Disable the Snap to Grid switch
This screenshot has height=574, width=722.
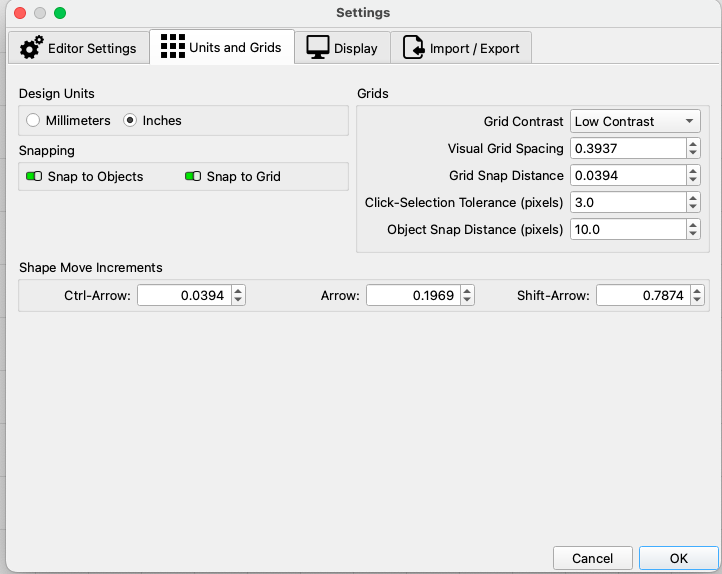[193, 177]
